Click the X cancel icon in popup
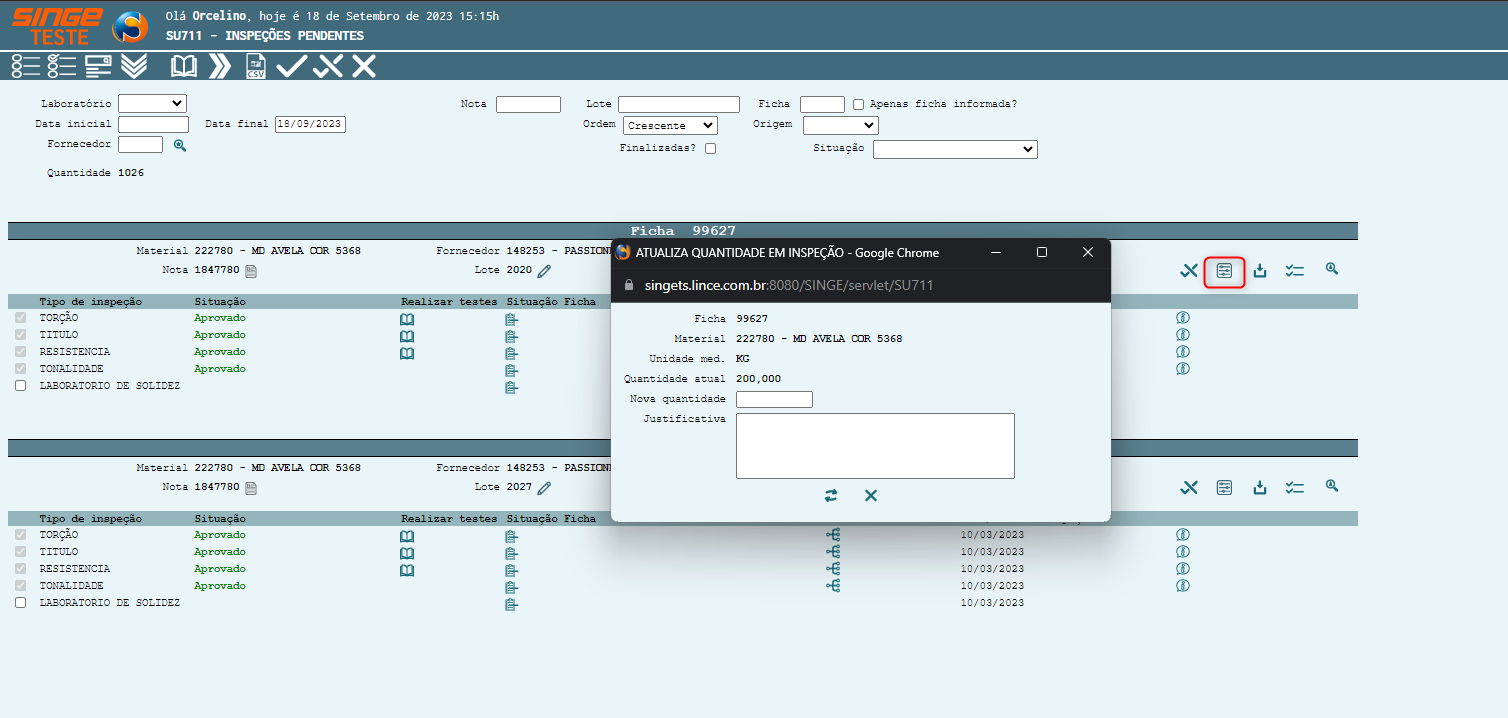Viewport: 1508px width, 718px height. [x=871, y=496]
